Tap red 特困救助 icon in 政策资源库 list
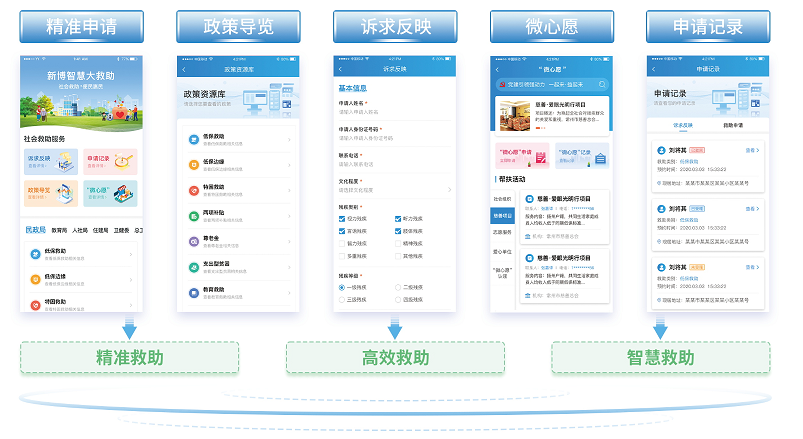The height and width of the screenshot is (439, 803). click(x=194, y=191)
